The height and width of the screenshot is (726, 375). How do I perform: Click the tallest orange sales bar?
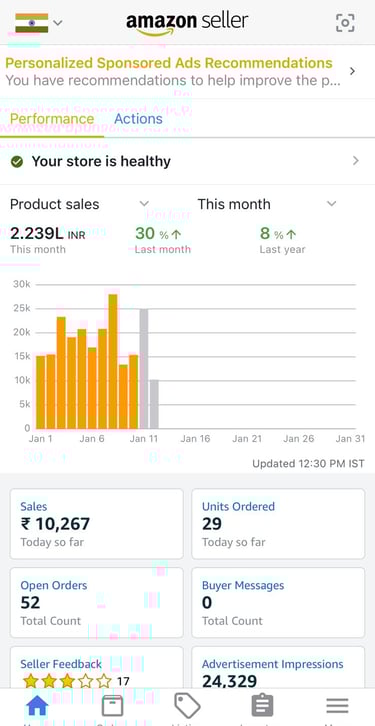[112, 361]
